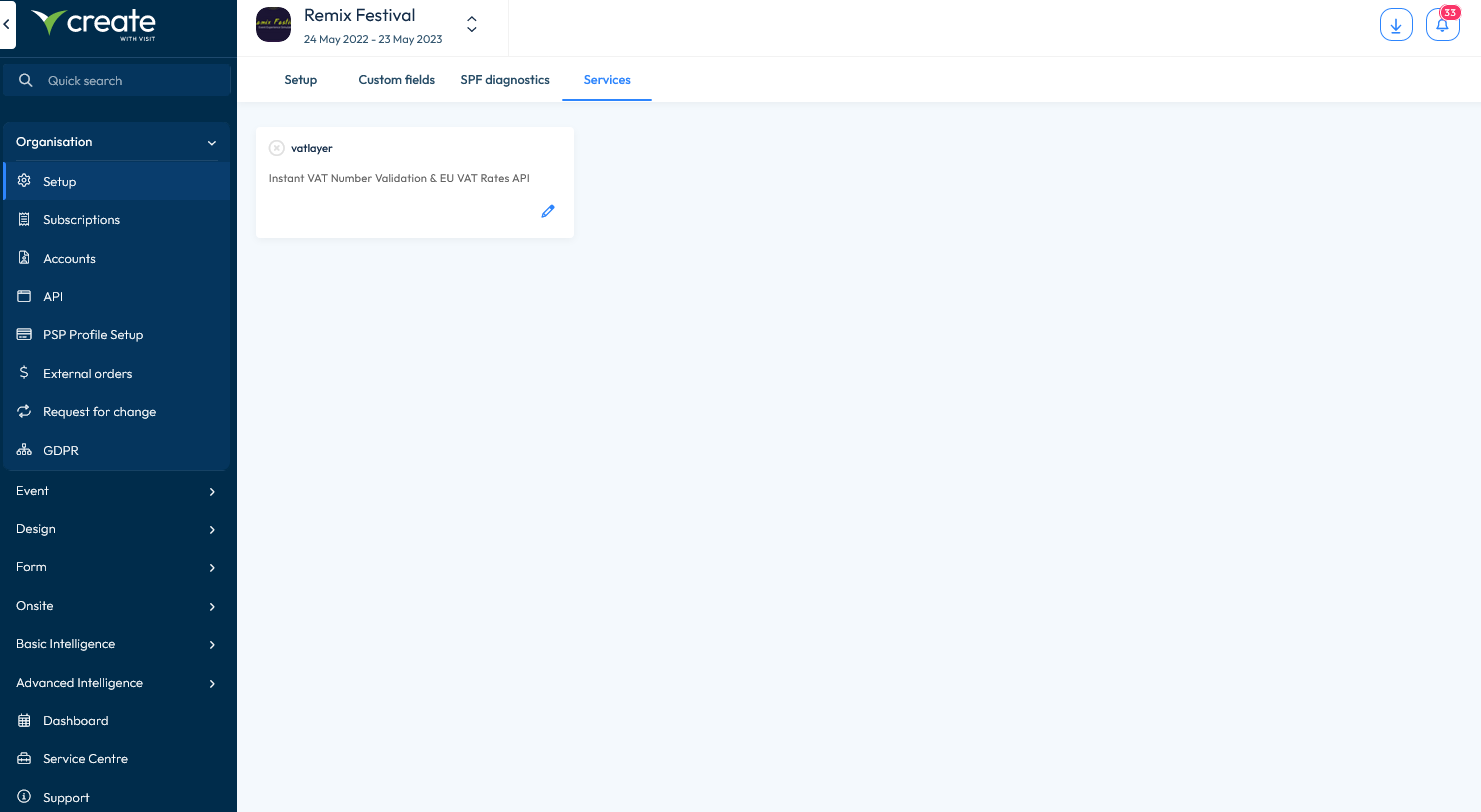Viewport: 1481px width, 812px height.
Task: Switch to the SPF diagnostics tab
Action: click(x=505, y=80)
